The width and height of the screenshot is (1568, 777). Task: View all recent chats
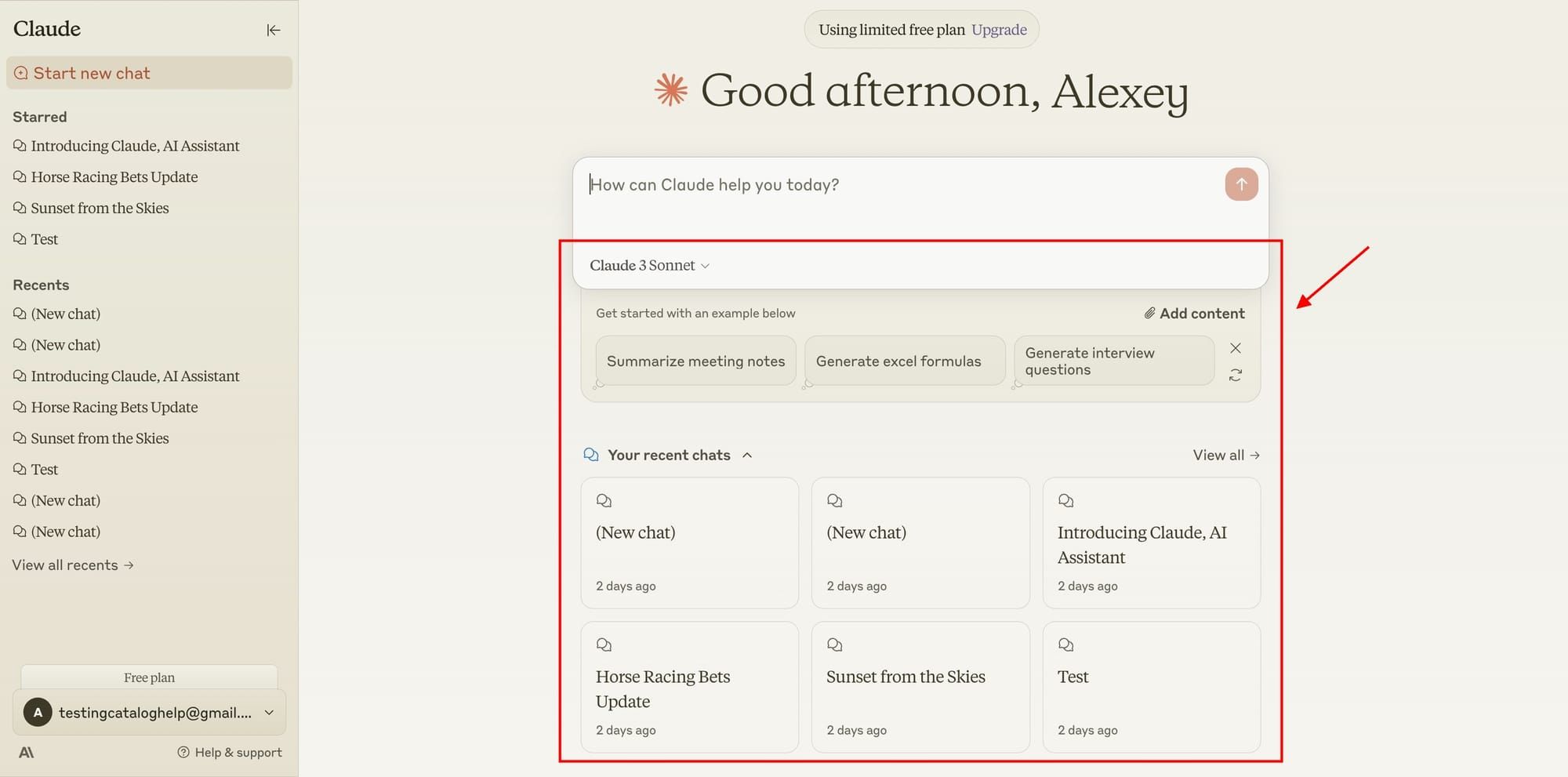click(1225, 455)
